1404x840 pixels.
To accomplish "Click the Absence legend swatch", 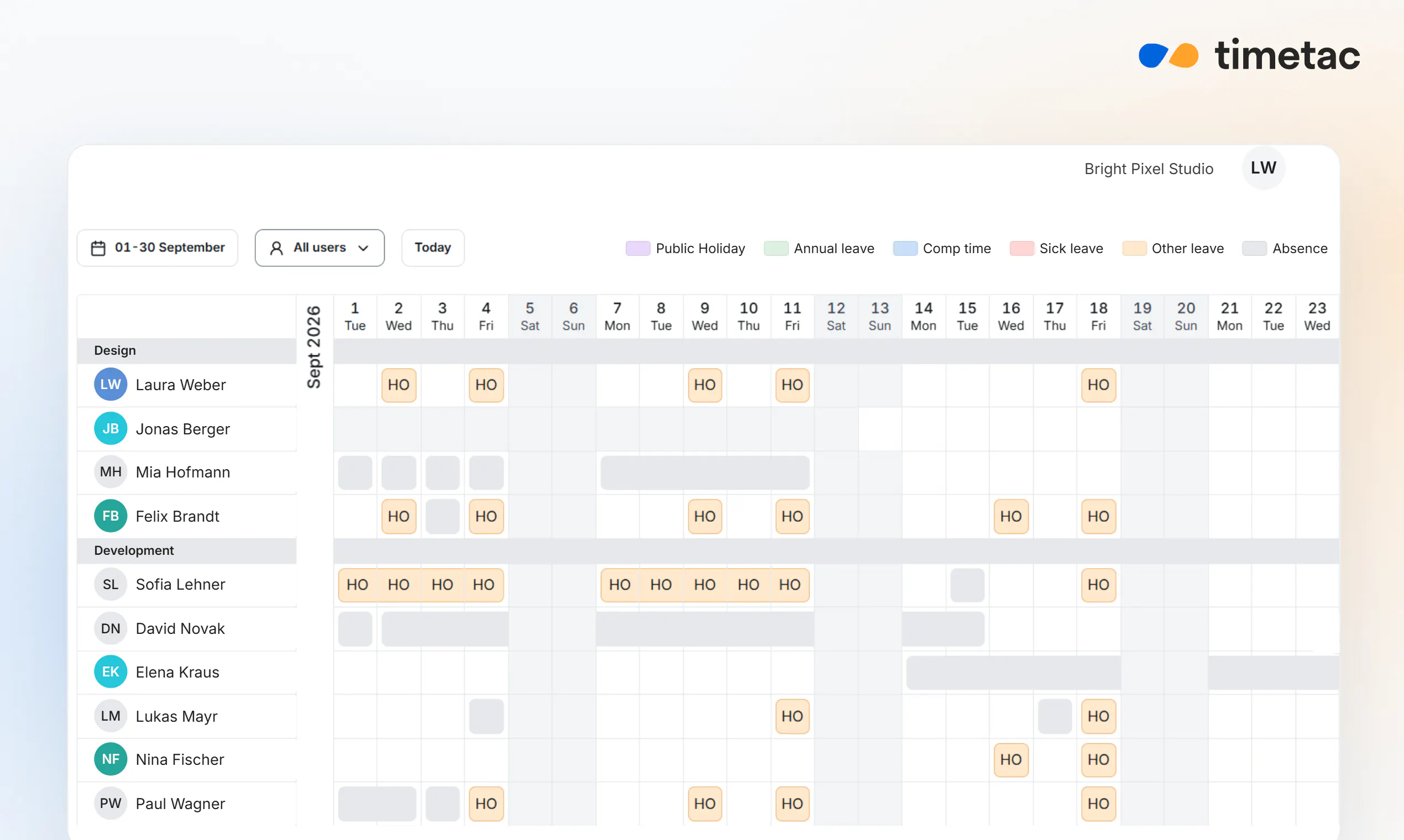I will point(1254,249).
